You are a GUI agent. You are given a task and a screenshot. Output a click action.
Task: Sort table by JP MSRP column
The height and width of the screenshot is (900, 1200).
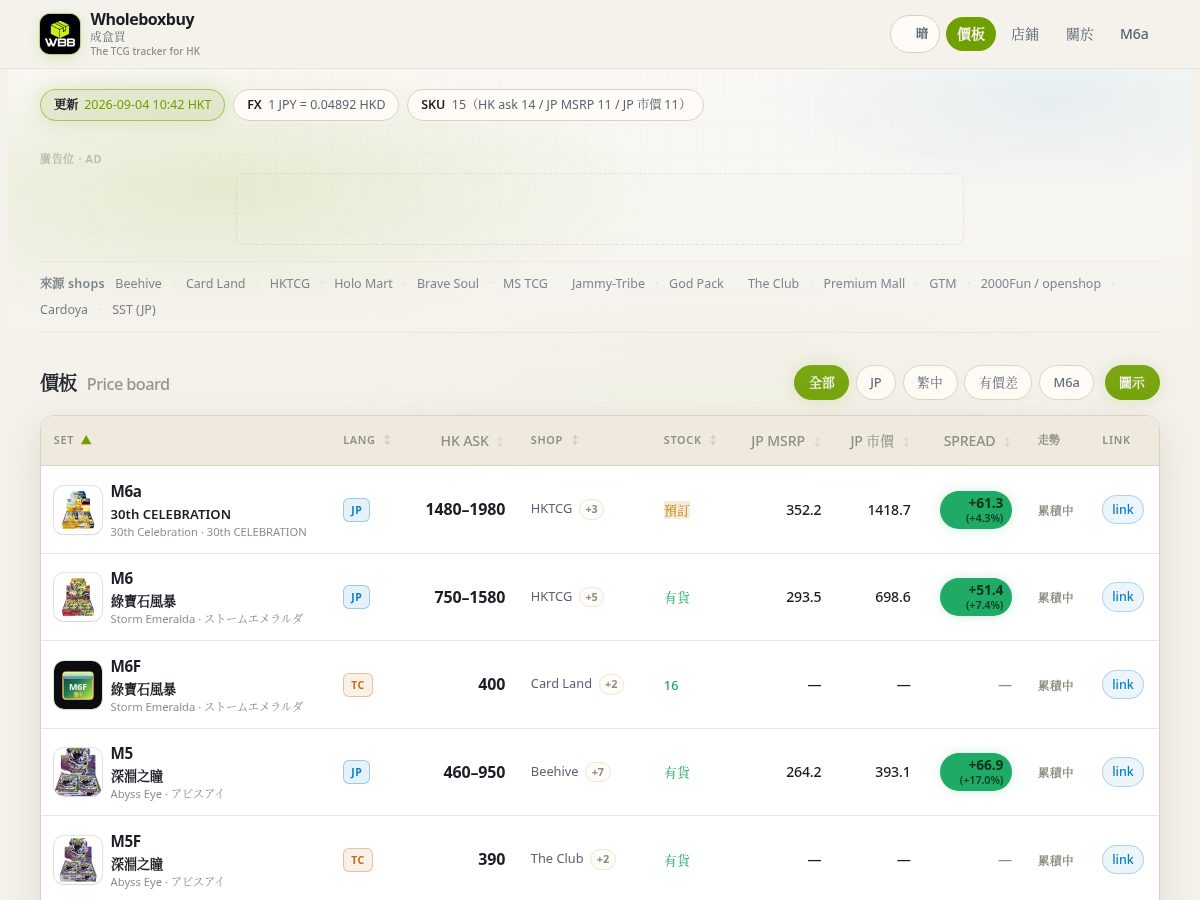click(x=786, y=441)
